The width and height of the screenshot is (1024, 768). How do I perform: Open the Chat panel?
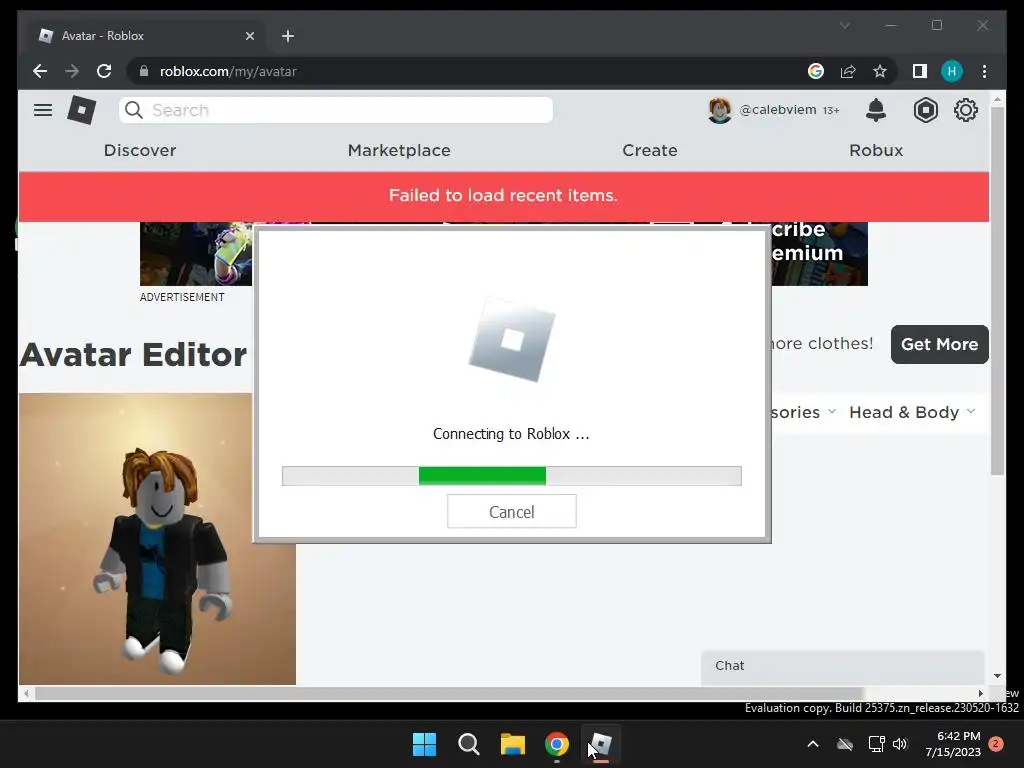point(842,666)
